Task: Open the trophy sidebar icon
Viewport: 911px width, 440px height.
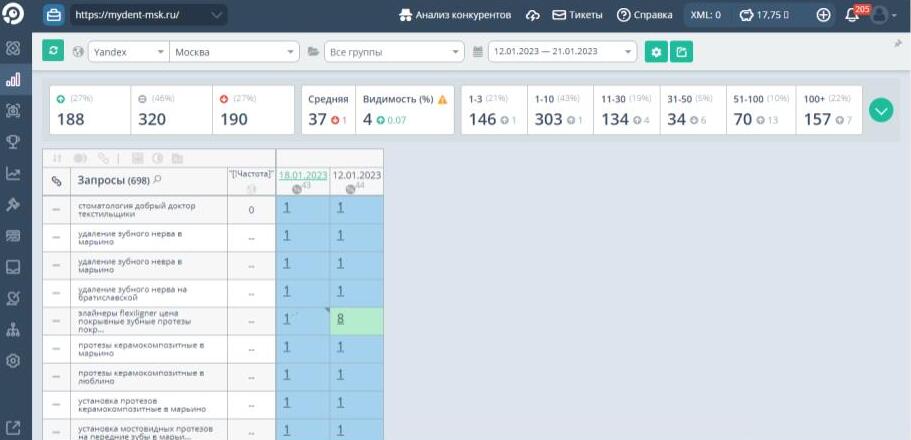Action: point(13,142)
